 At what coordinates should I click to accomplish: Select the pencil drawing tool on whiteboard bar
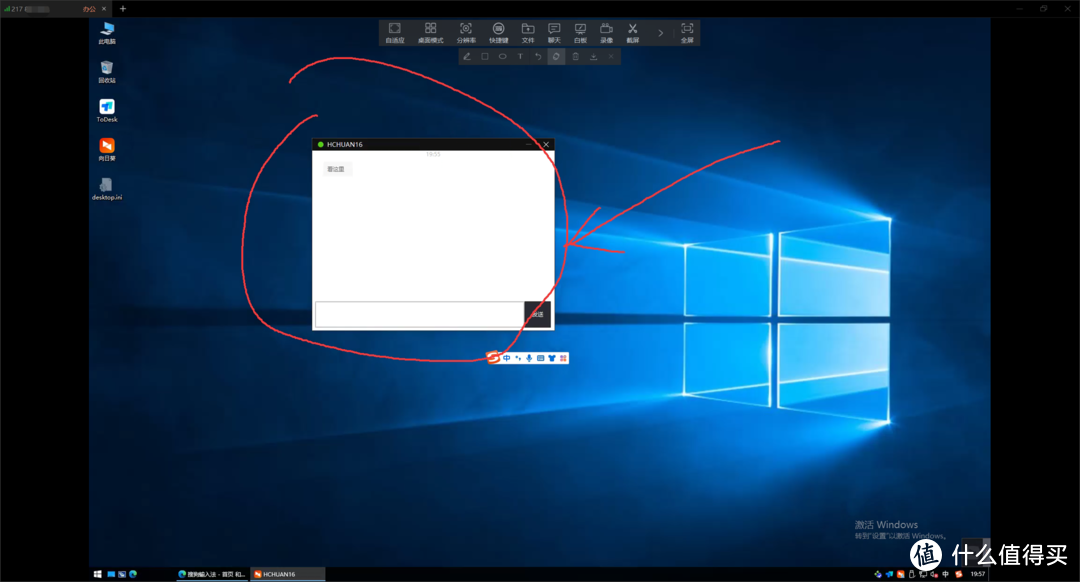pos(467,57)
